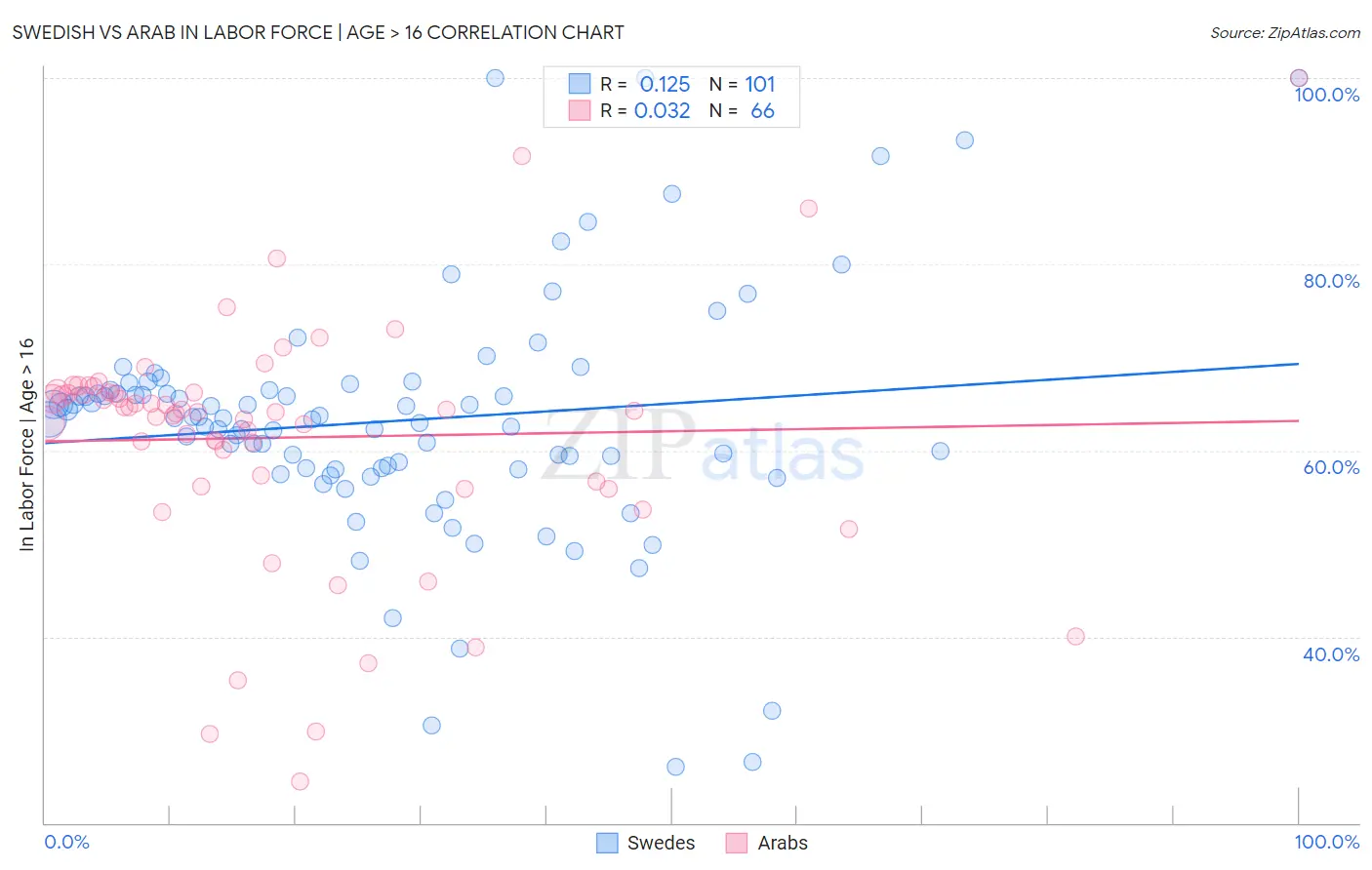Click the chart title text

pyautogui.click(x=318, y=32)
